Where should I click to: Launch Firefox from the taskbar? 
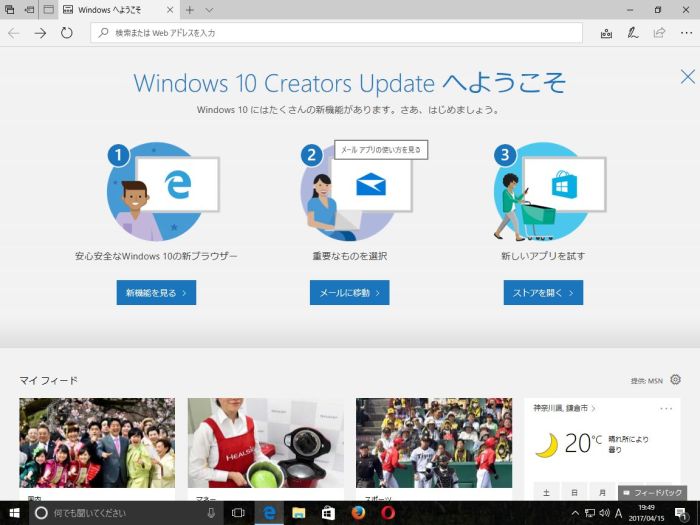tap(357, 512)
